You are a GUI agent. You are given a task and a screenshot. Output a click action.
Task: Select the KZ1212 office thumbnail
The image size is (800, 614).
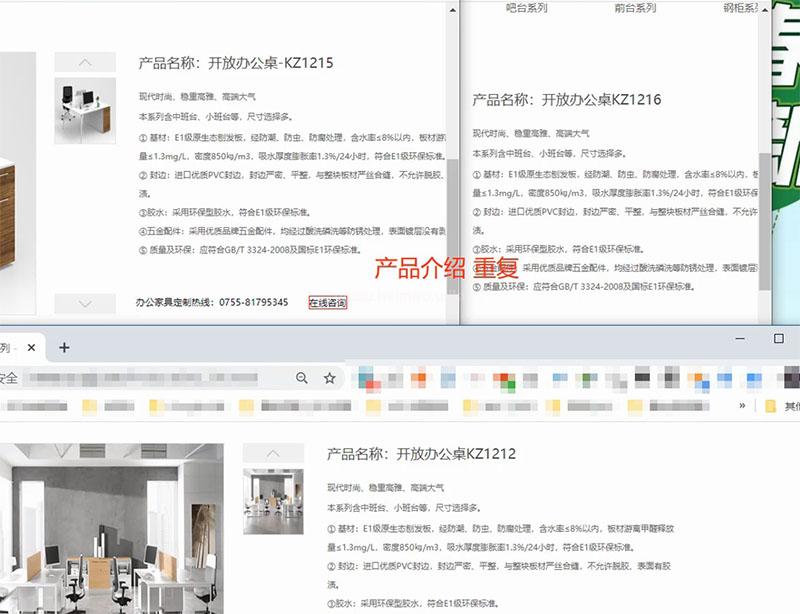(273, 501)
